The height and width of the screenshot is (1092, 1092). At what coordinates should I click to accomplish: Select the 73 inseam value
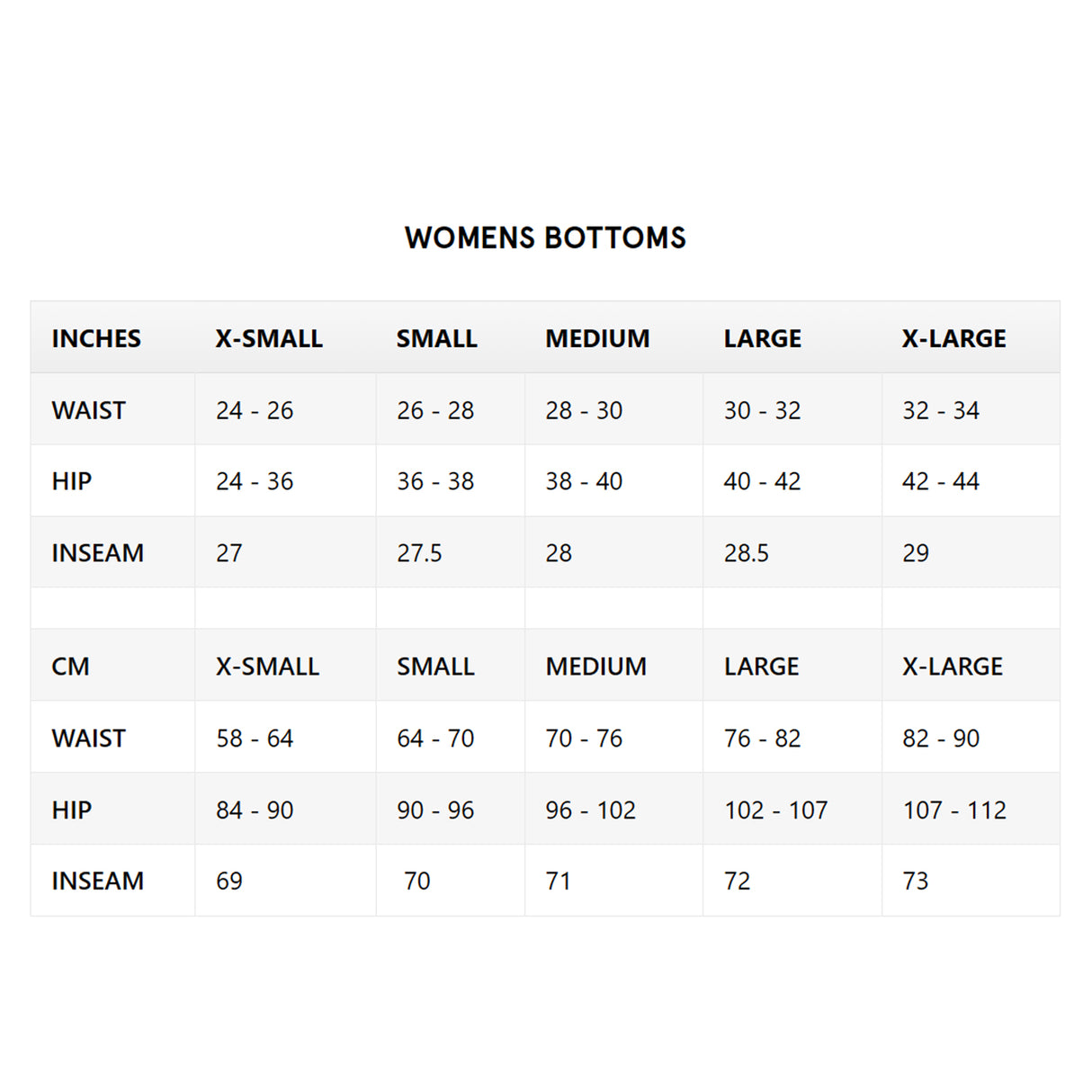tap(916, 882)
